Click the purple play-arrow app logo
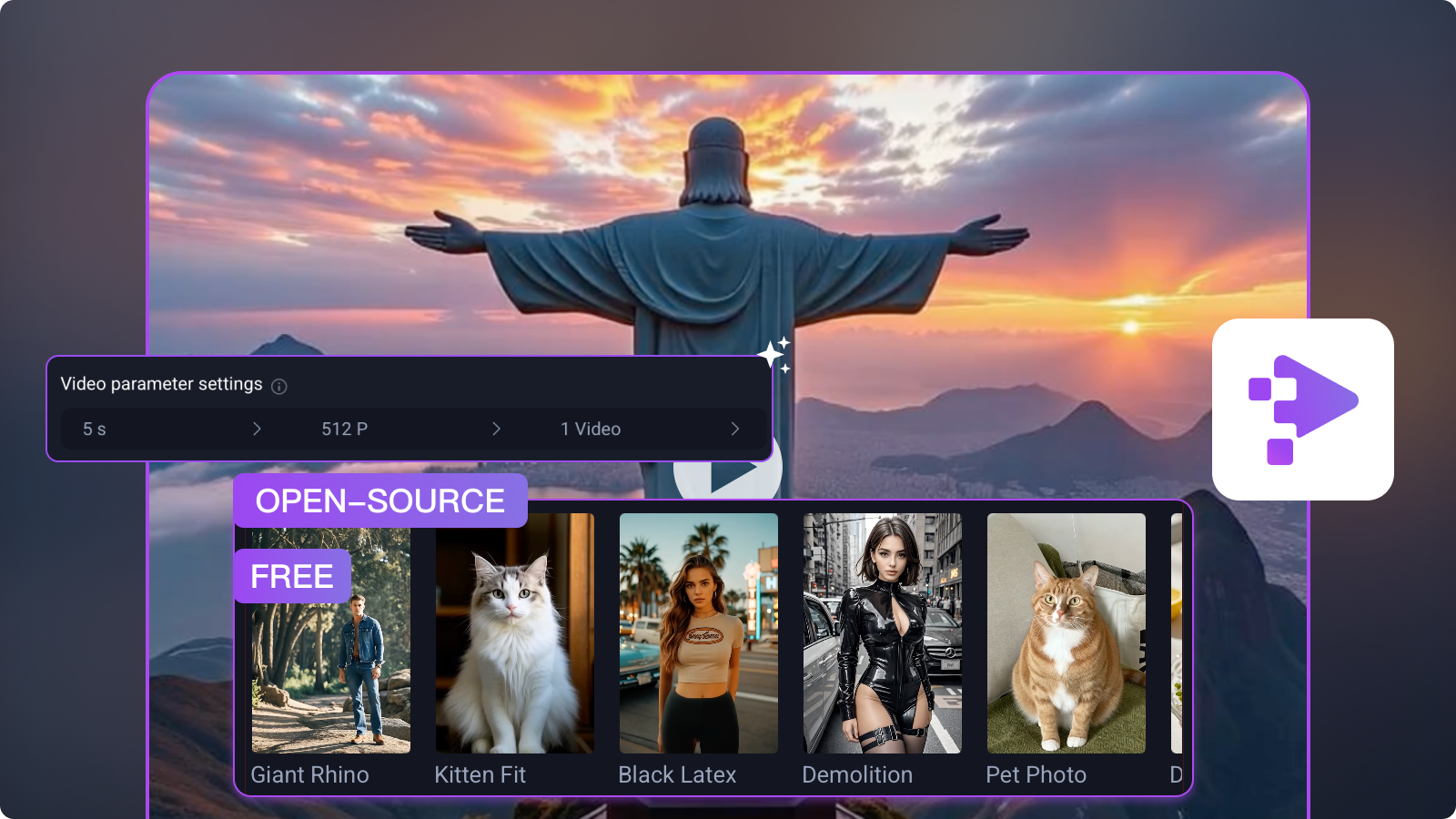The height and width of the screenshot is (819, 1456). [1302, 409]
